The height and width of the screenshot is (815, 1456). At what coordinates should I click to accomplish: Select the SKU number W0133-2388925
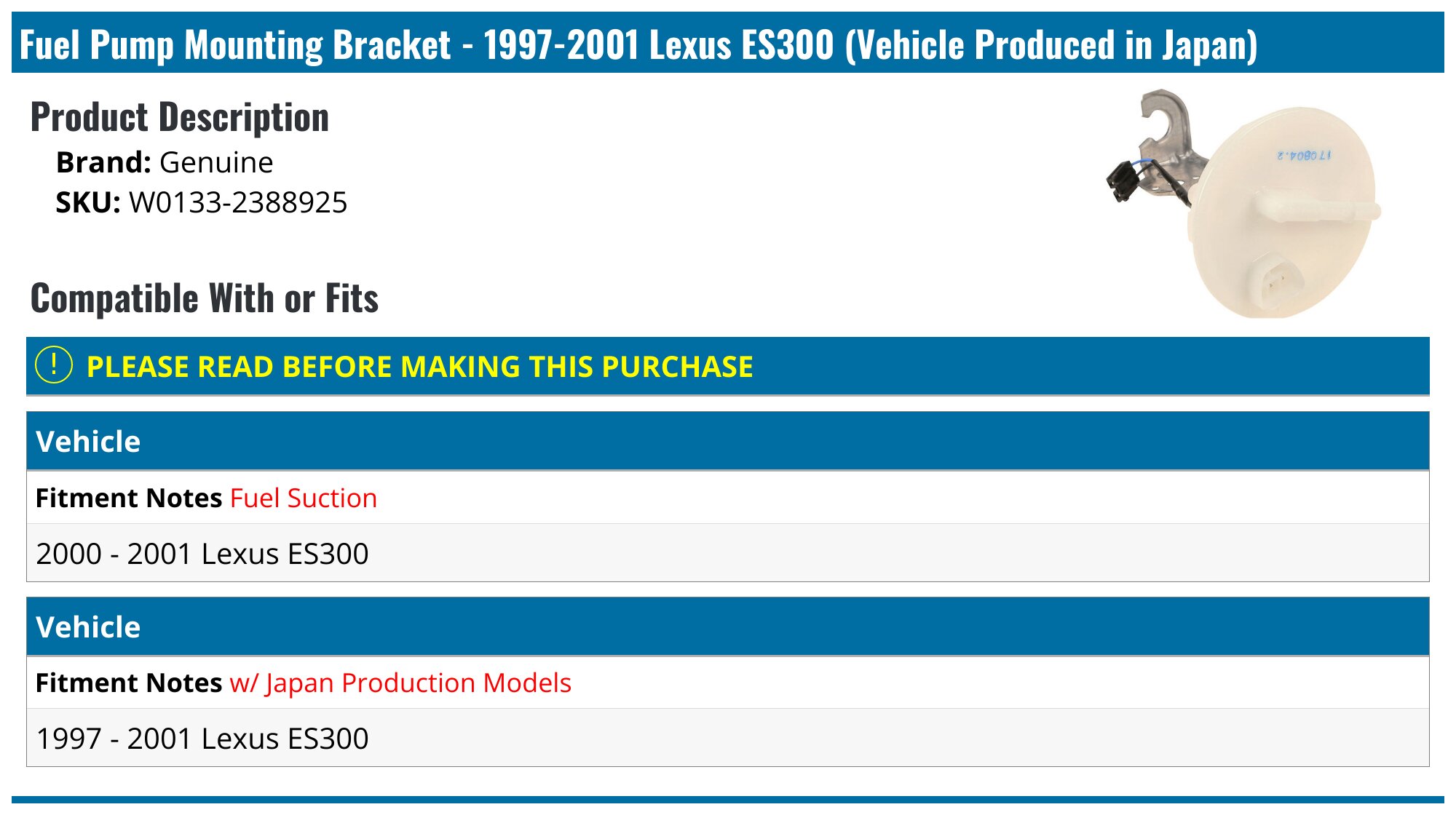click(x=238, y=202)
